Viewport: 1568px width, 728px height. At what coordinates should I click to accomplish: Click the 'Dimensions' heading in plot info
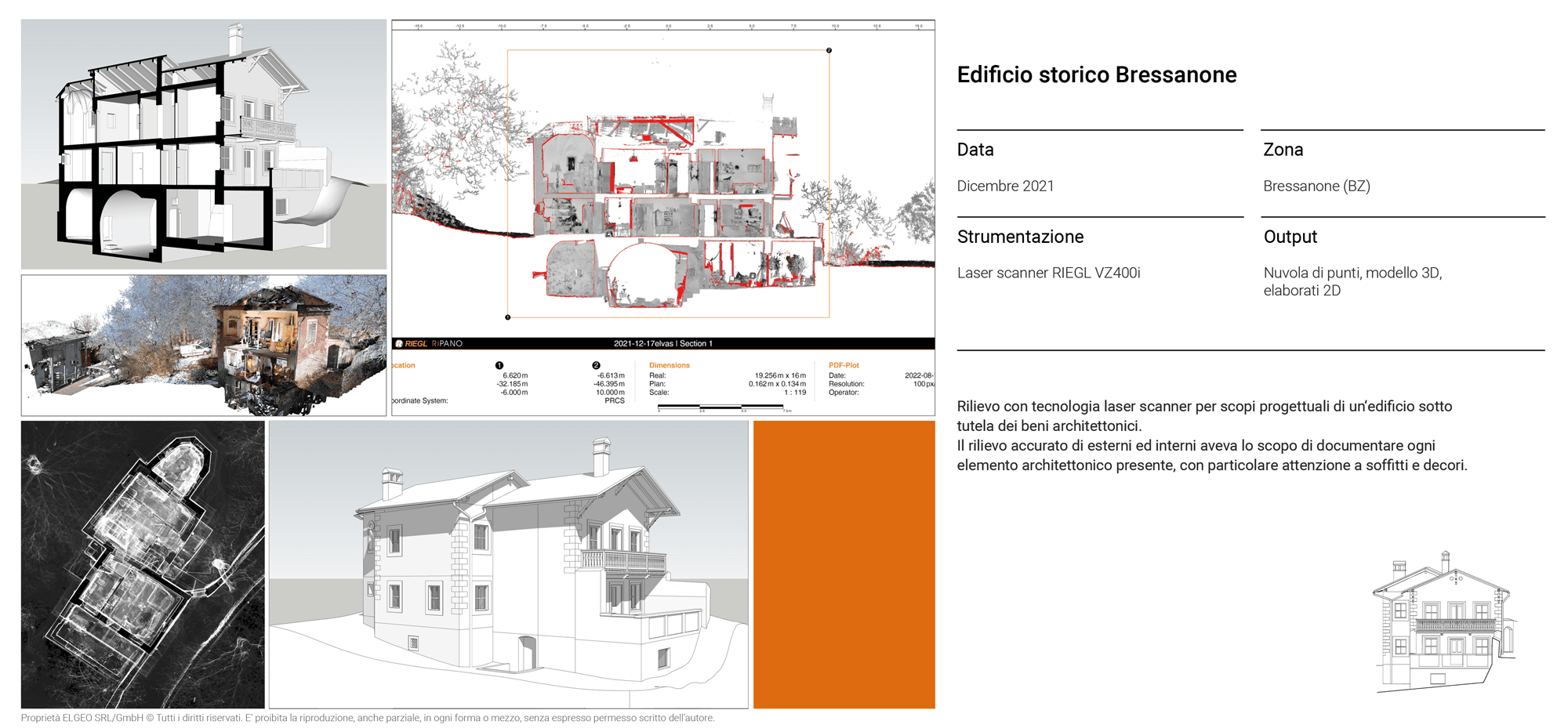click(x=669, y=366)
